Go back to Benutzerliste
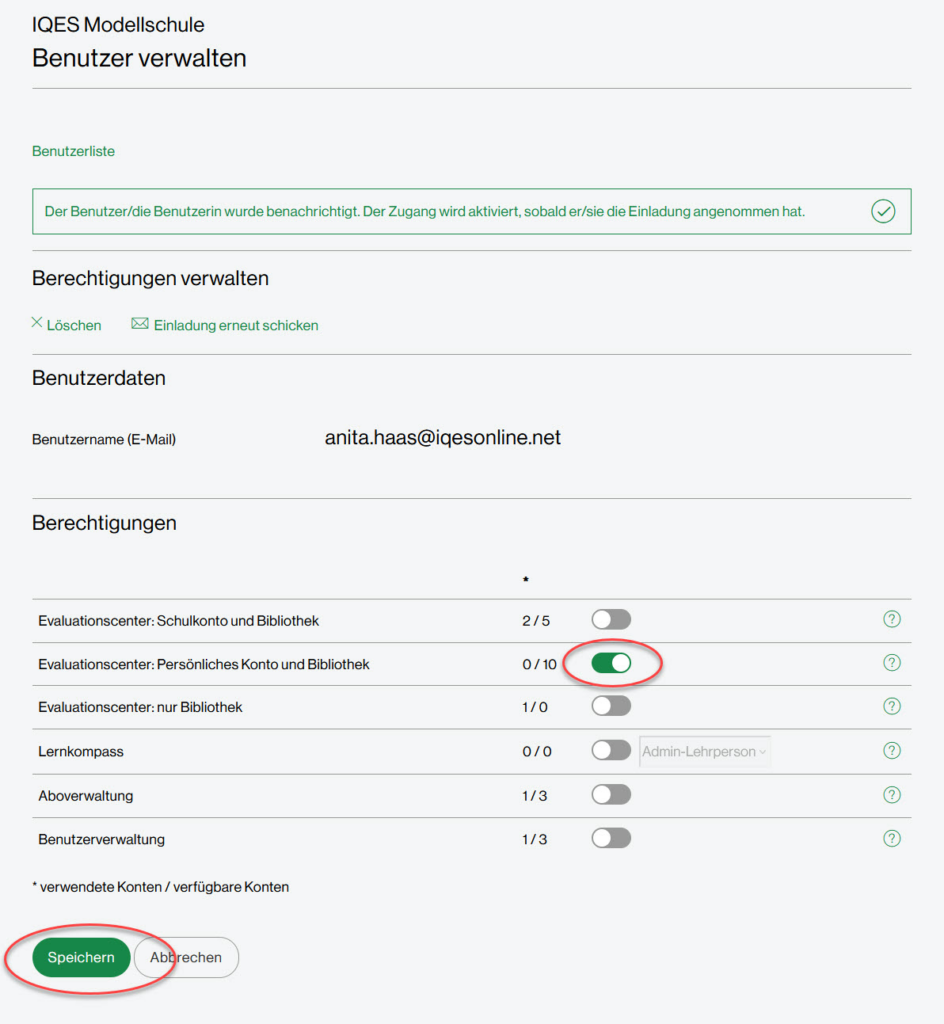This screenshot has width=944, height=1024. point(73,151)
